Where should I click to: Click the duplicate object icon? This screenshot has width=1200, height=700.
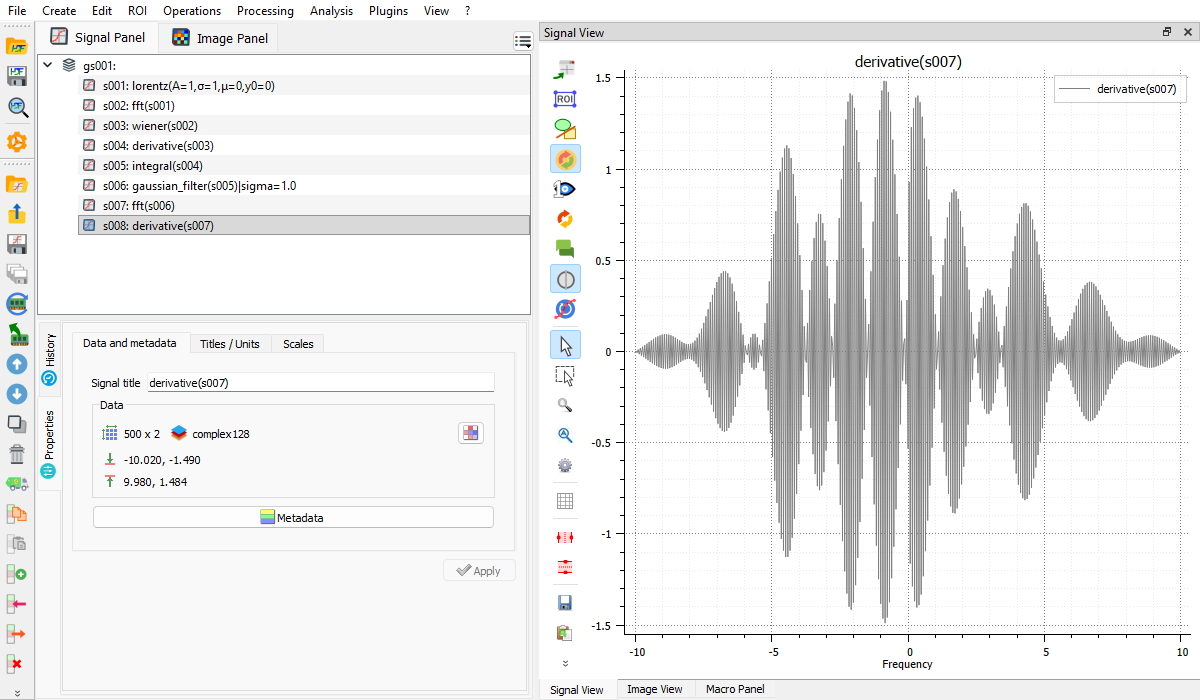pos(17,424)
